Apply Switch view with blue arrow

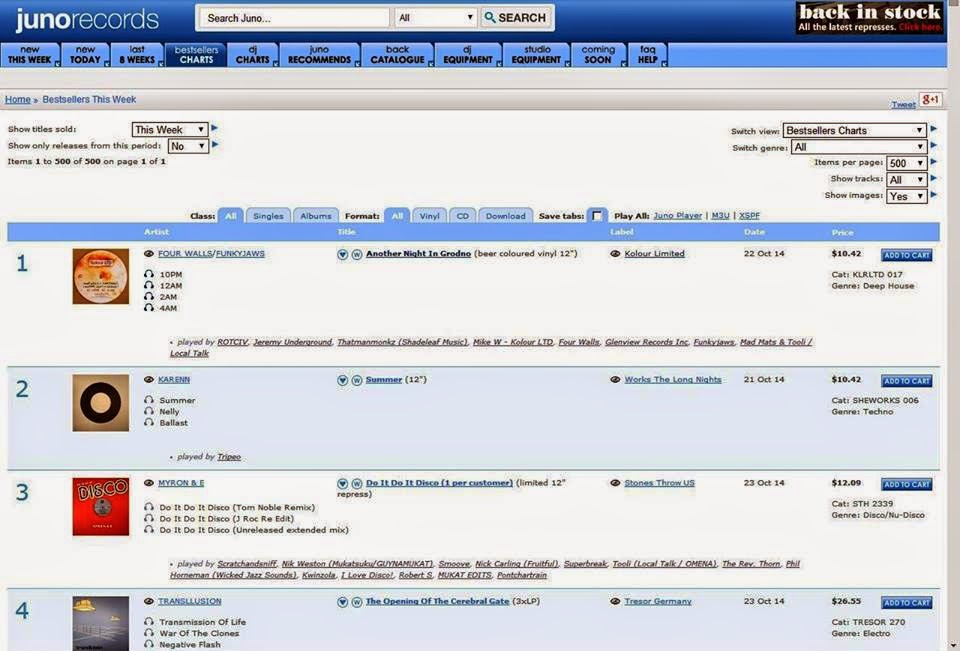(934, 129)
